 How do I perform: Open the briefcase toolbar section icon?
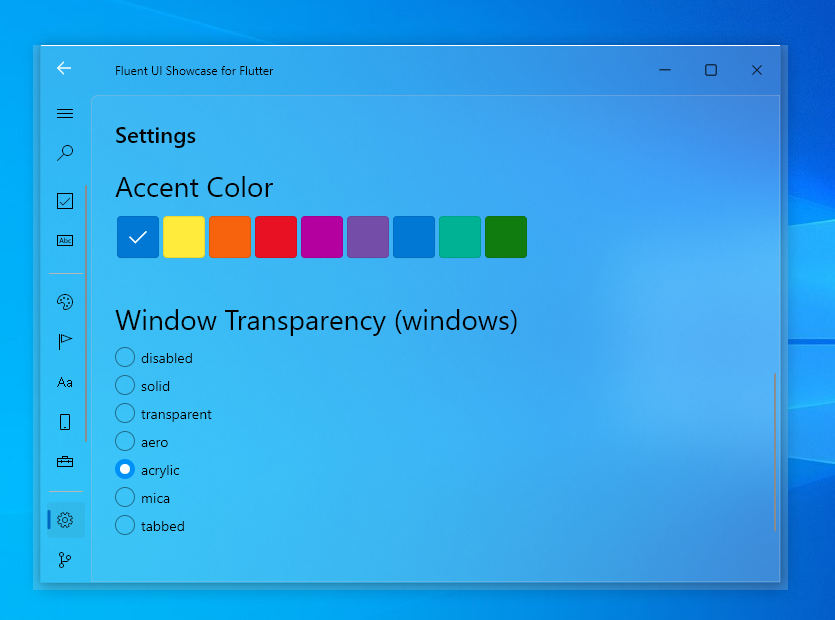(65, 461)
